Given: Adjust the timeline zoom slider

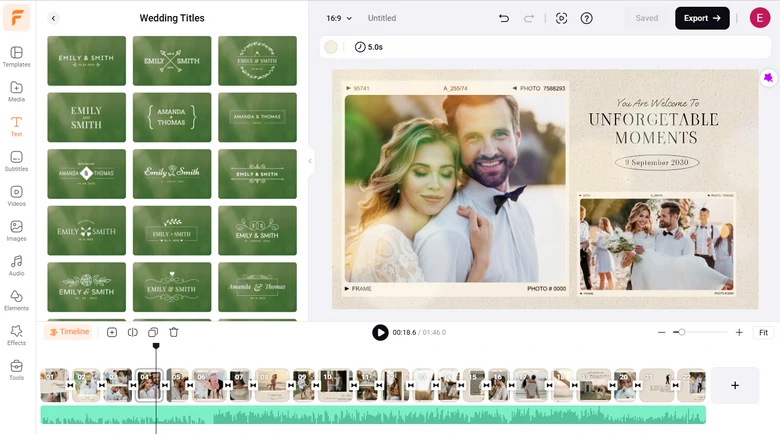Looking at the screenshot, I should [x=682, y=332].
